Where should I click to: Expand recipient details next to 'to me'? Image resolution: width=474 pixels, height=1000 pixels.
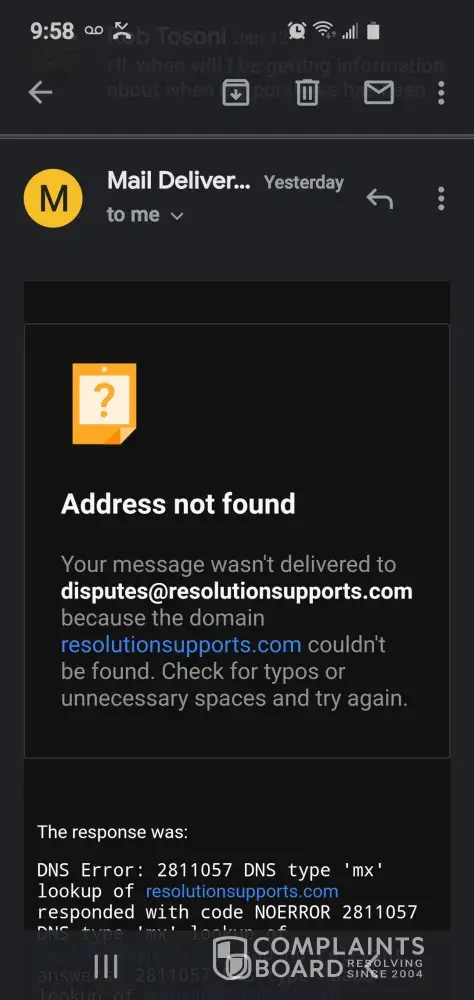pos(177,216)
